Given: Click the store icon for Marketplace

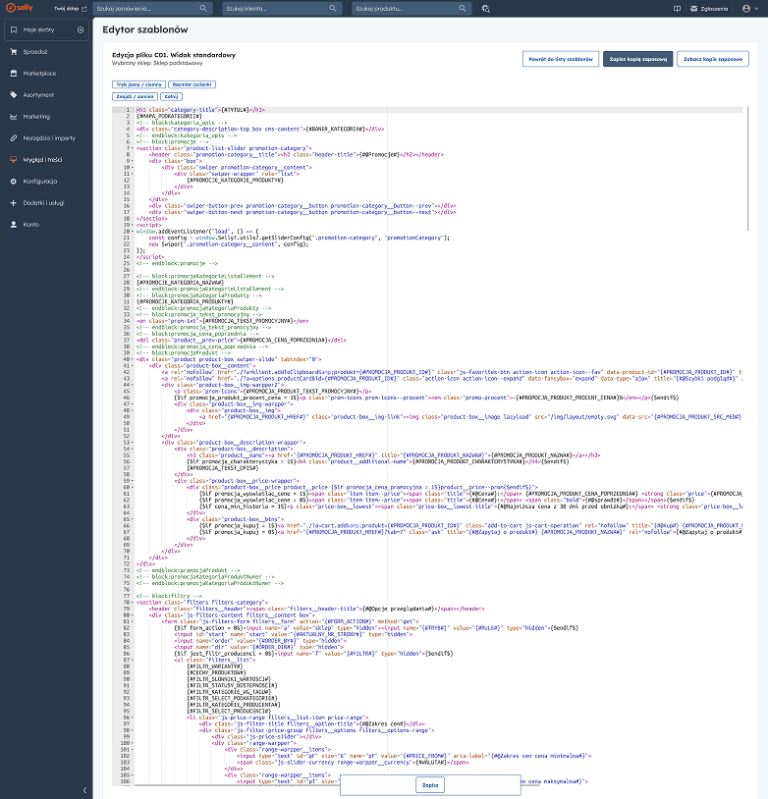Looking at the screenshot, I should tap(14, 73).
